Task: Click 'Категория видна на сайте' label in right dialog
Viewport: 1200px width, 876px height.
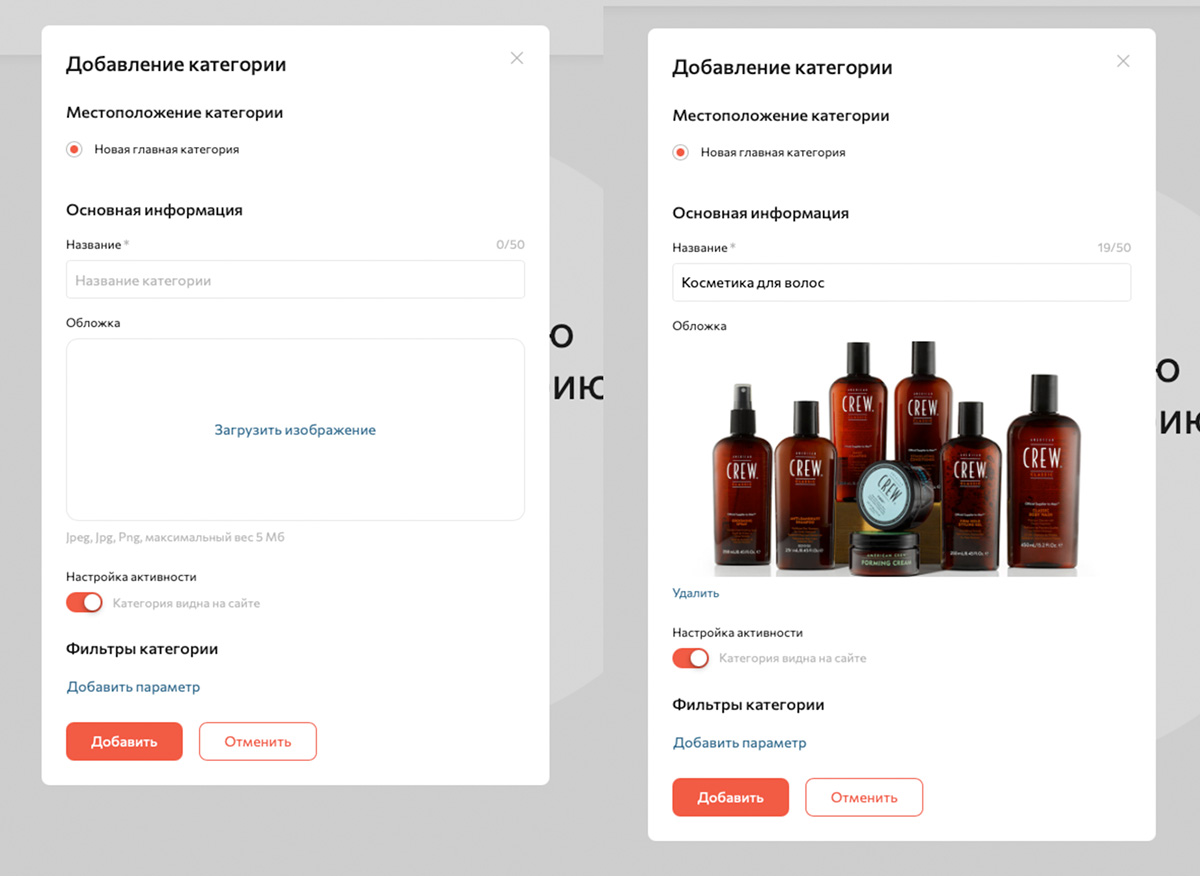Action: point(793,658)
